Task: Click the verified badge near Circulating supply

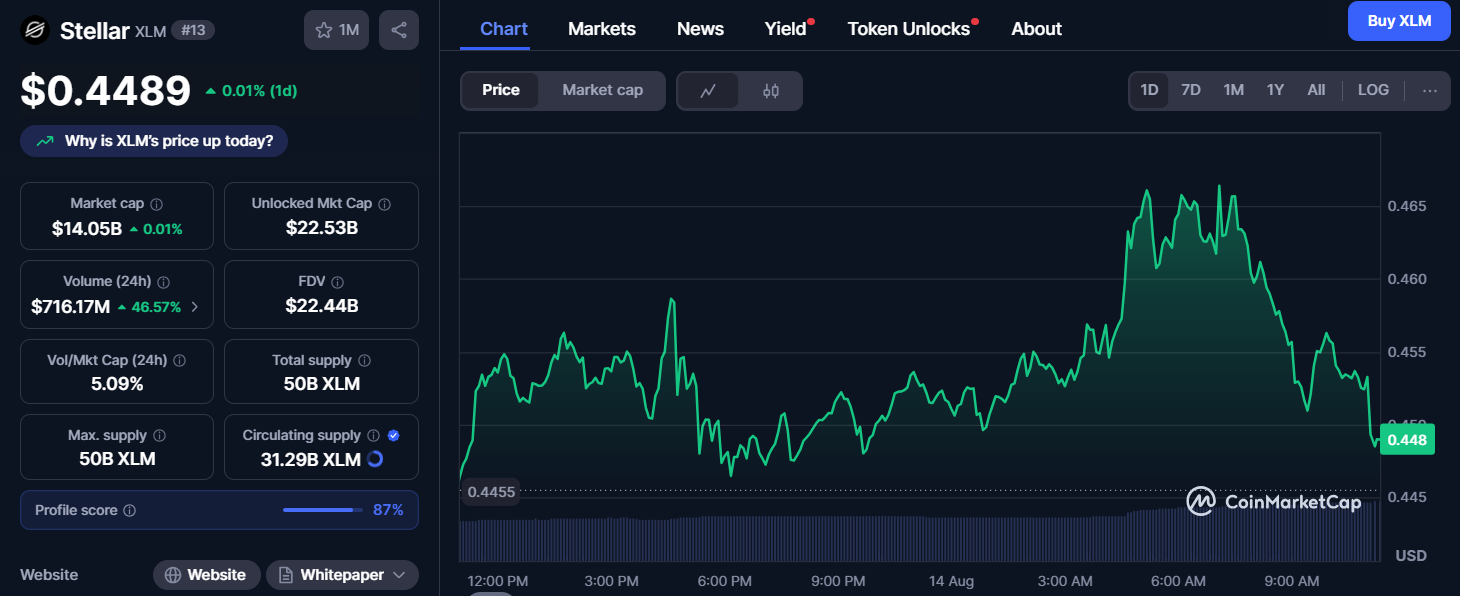Action: [394, 436]
